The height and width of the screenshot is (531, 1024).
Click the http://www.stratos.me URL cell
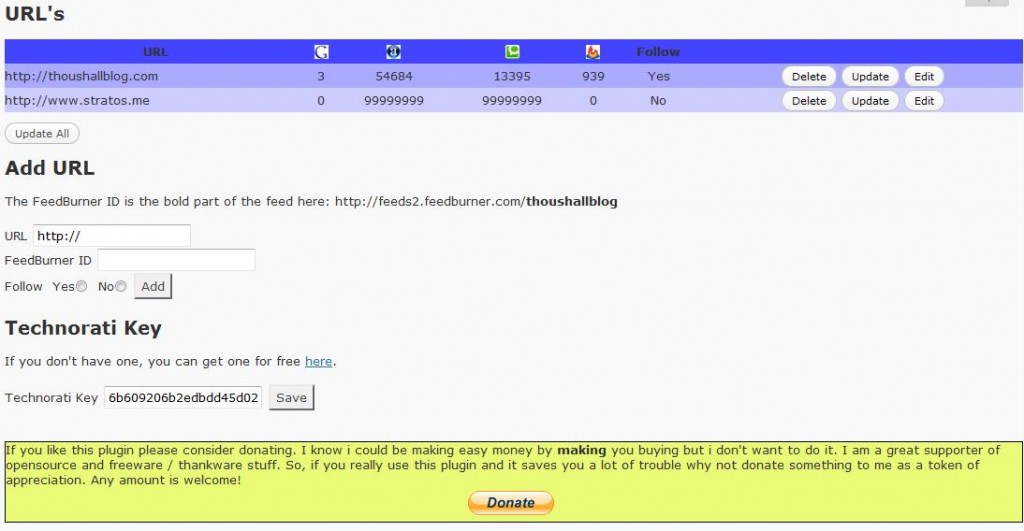[x=77, y=101]
